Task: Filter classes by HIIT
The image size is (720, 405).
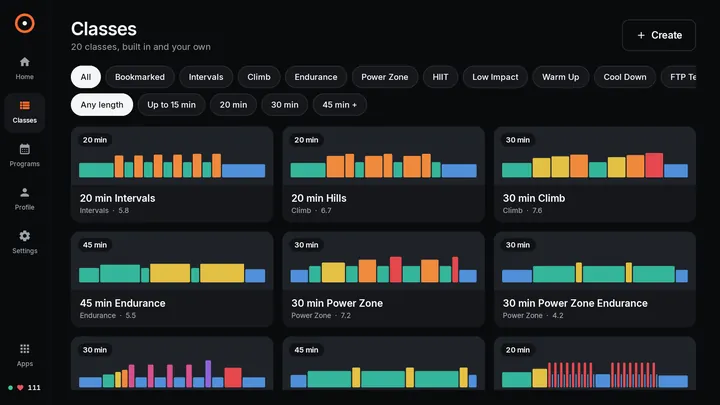Action: click(440, 77)
